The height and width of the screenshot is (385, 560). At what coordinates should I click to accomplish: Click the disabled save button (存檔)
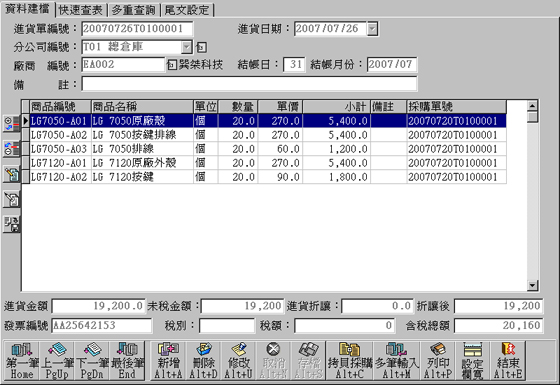coord(308,360)
